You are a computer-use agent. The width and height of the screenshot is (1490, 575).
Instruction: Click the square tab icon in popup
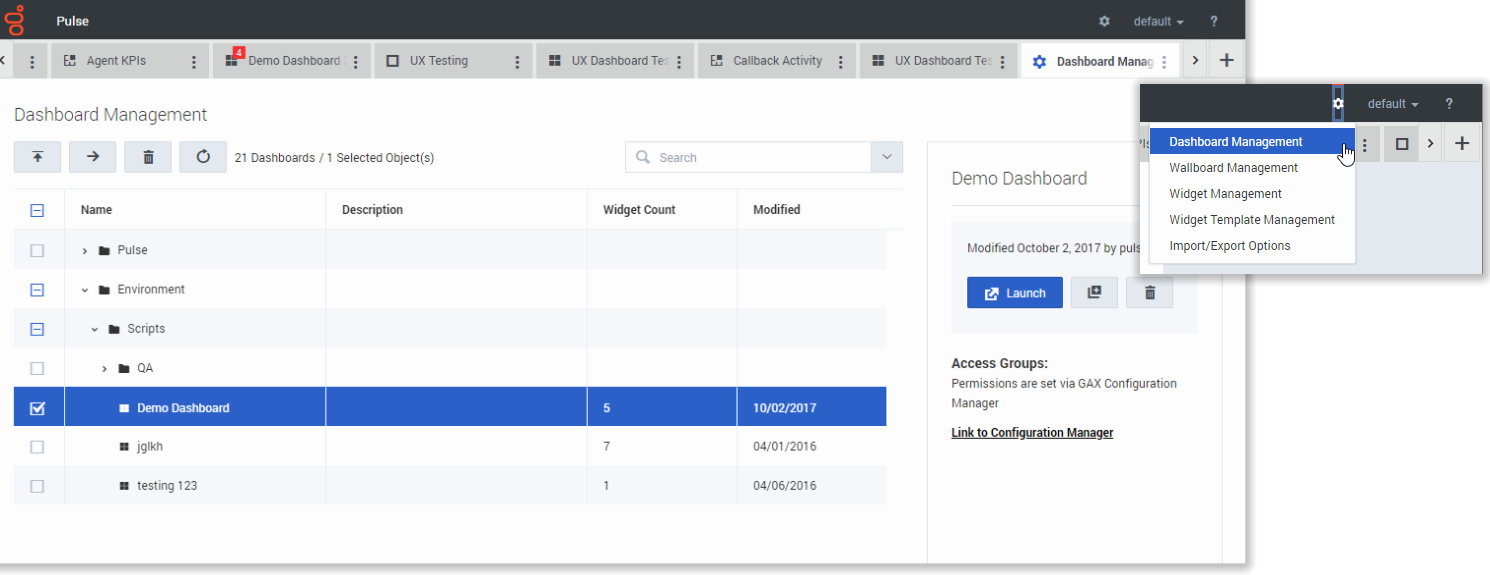(x=1402, y=144)
